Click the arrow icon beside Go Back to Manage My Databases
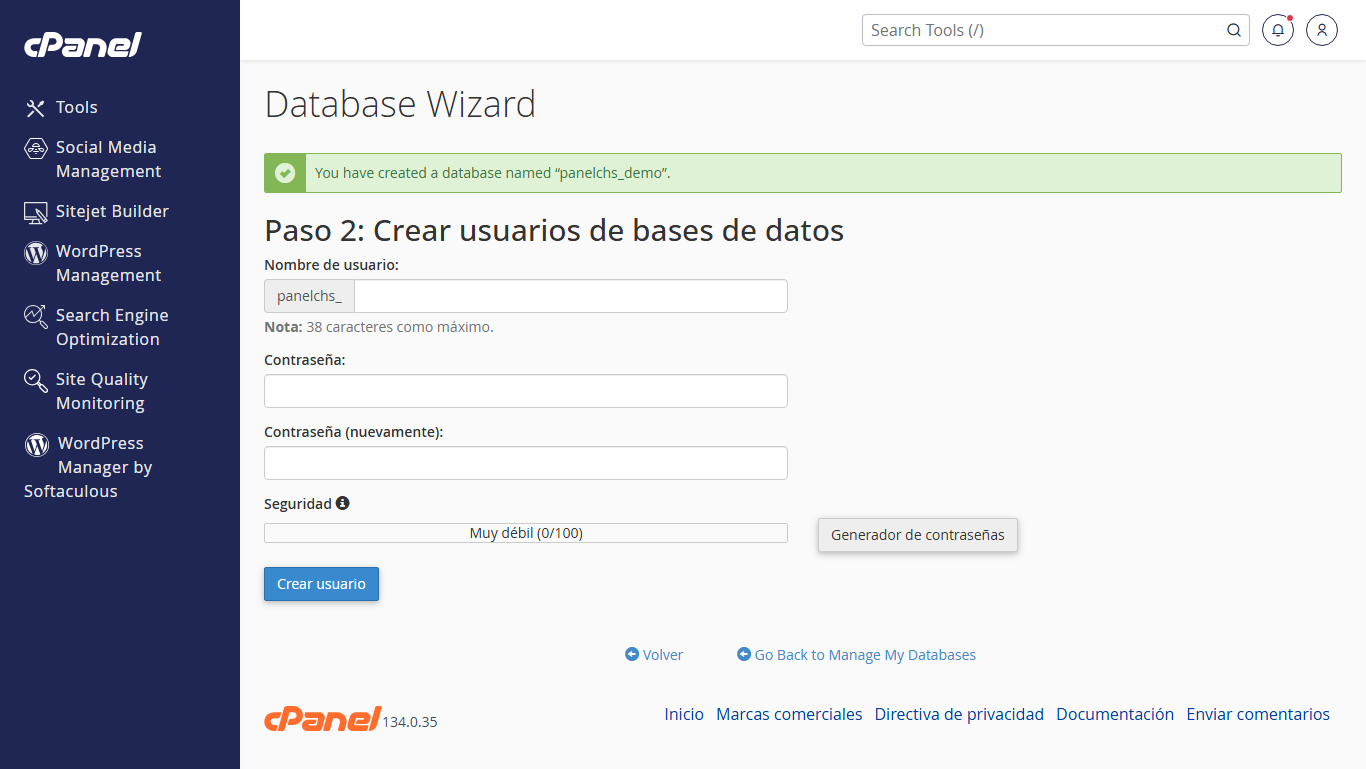Viewport: 1366px width, 769px height. (x=744, y=654)
